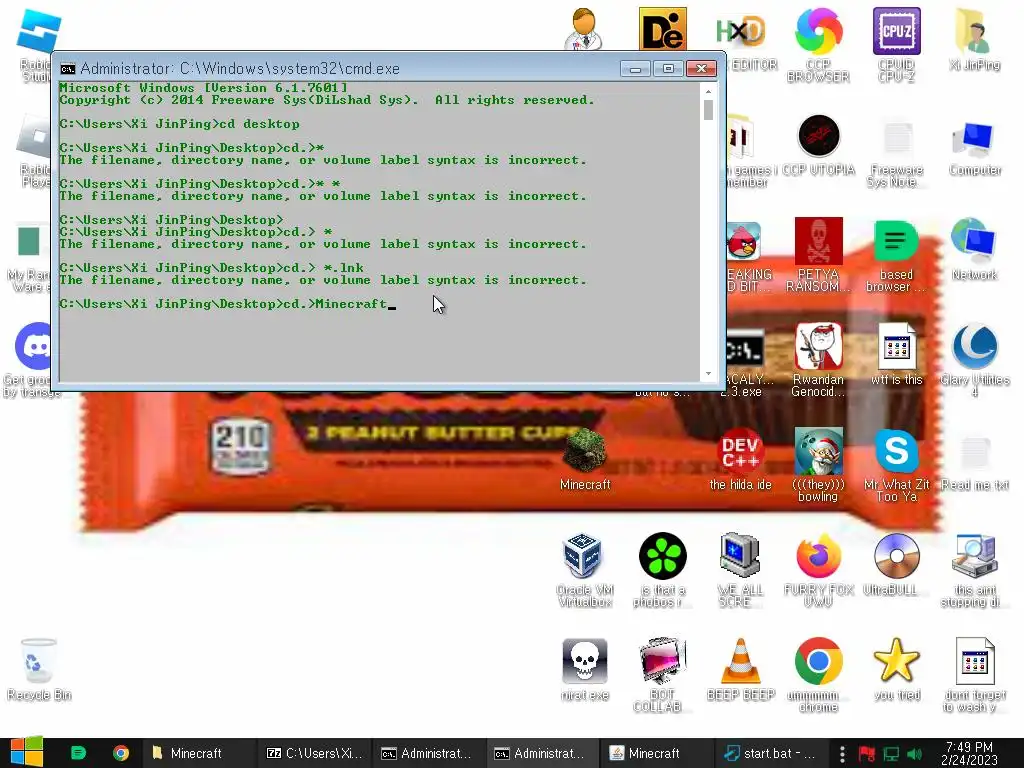Open the volume speaker tray icon

pos(915,754)
